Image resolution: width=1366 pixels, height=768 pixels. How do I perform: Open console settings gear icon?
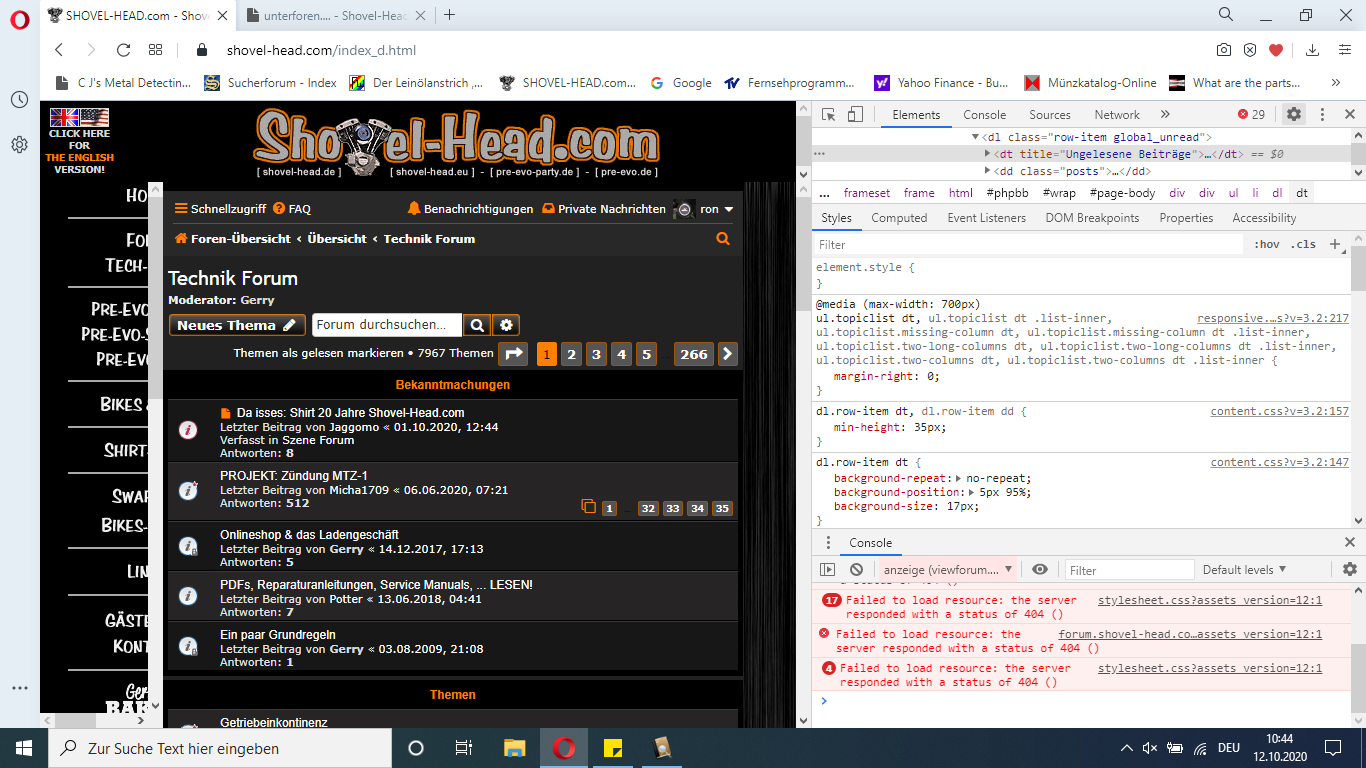point(1350,569)
